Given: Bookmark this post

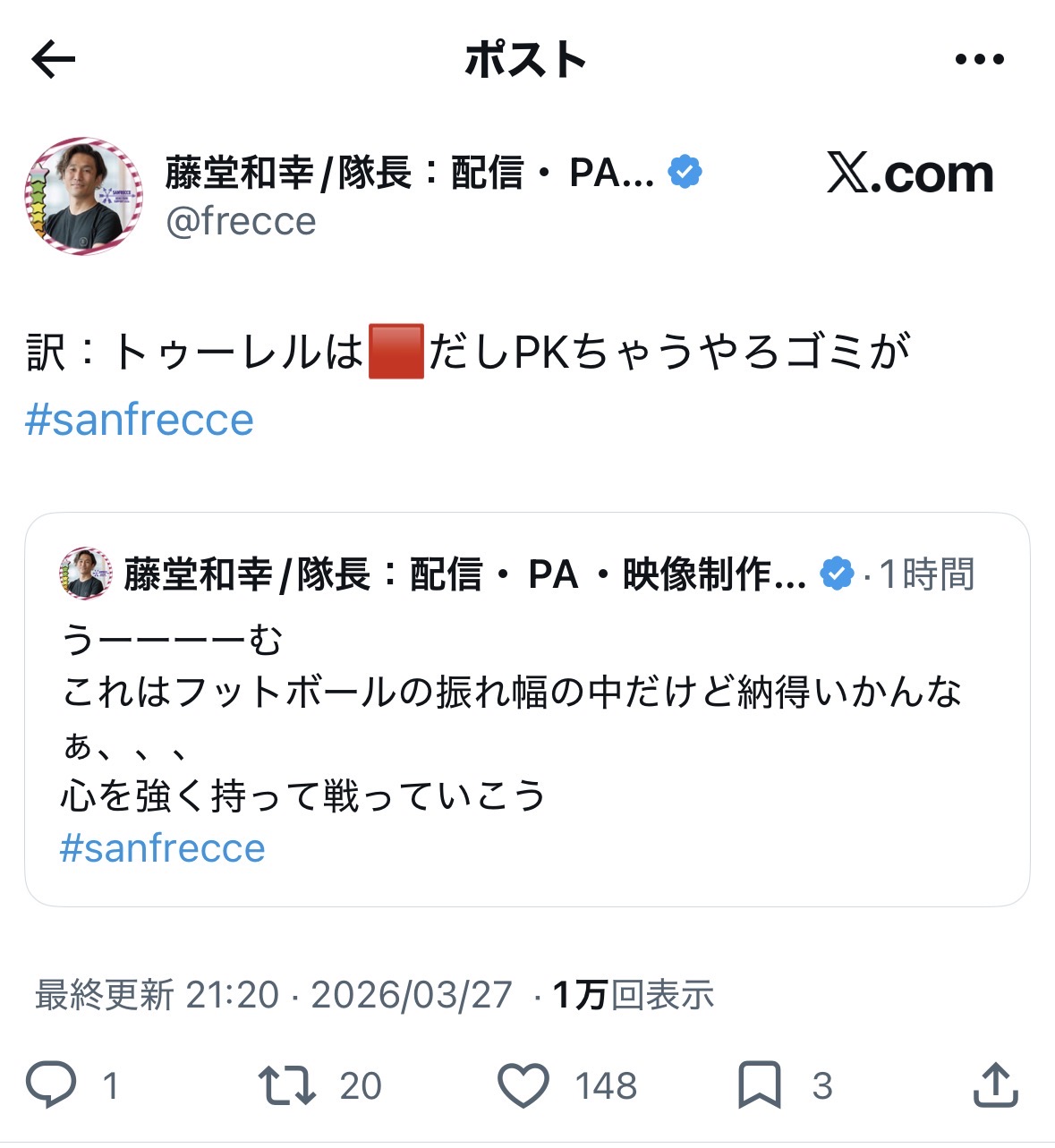Looking at the screenshot, I should click(x=759, y=1084).
